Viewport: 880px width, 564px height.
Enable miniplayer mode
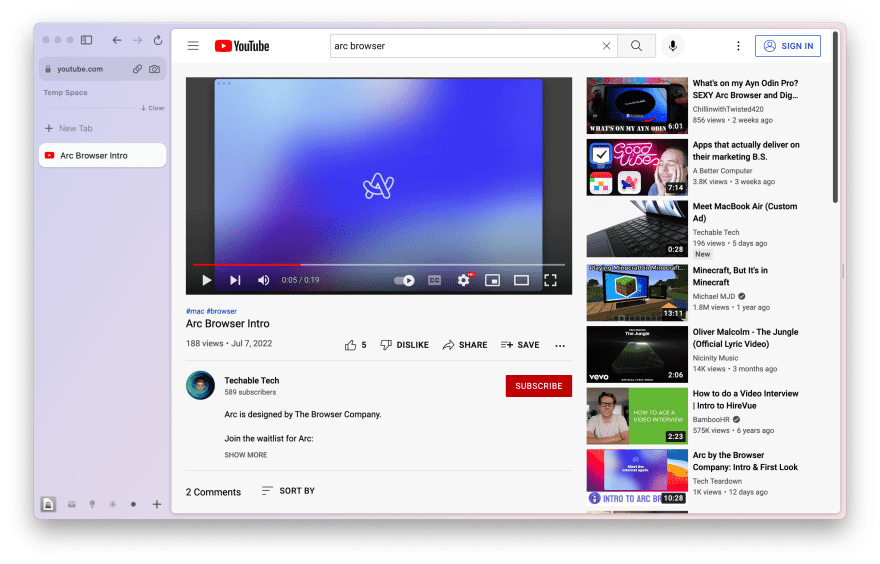(x=492, y=280)
